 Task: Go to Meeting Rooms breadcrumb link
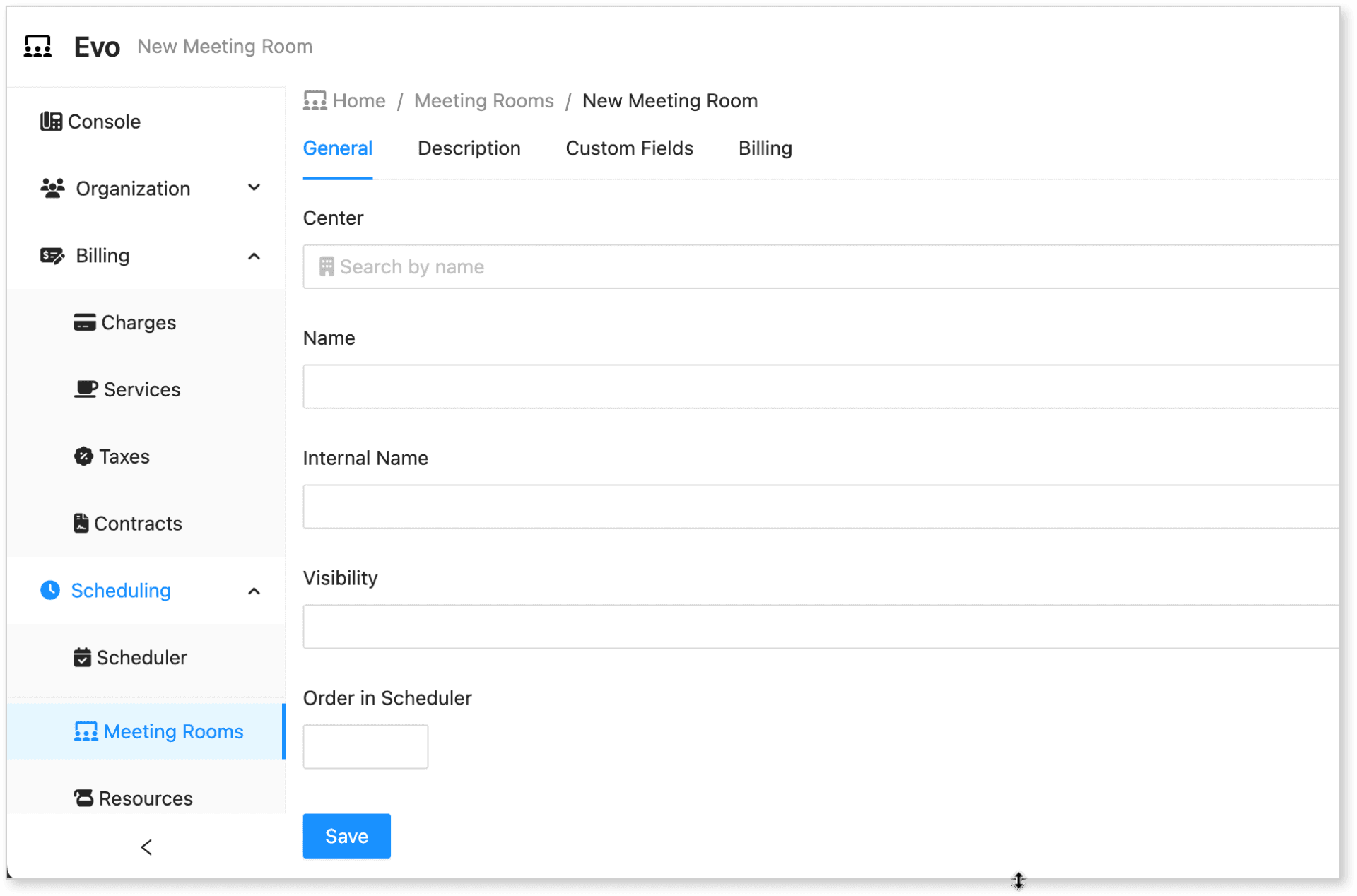484,101
